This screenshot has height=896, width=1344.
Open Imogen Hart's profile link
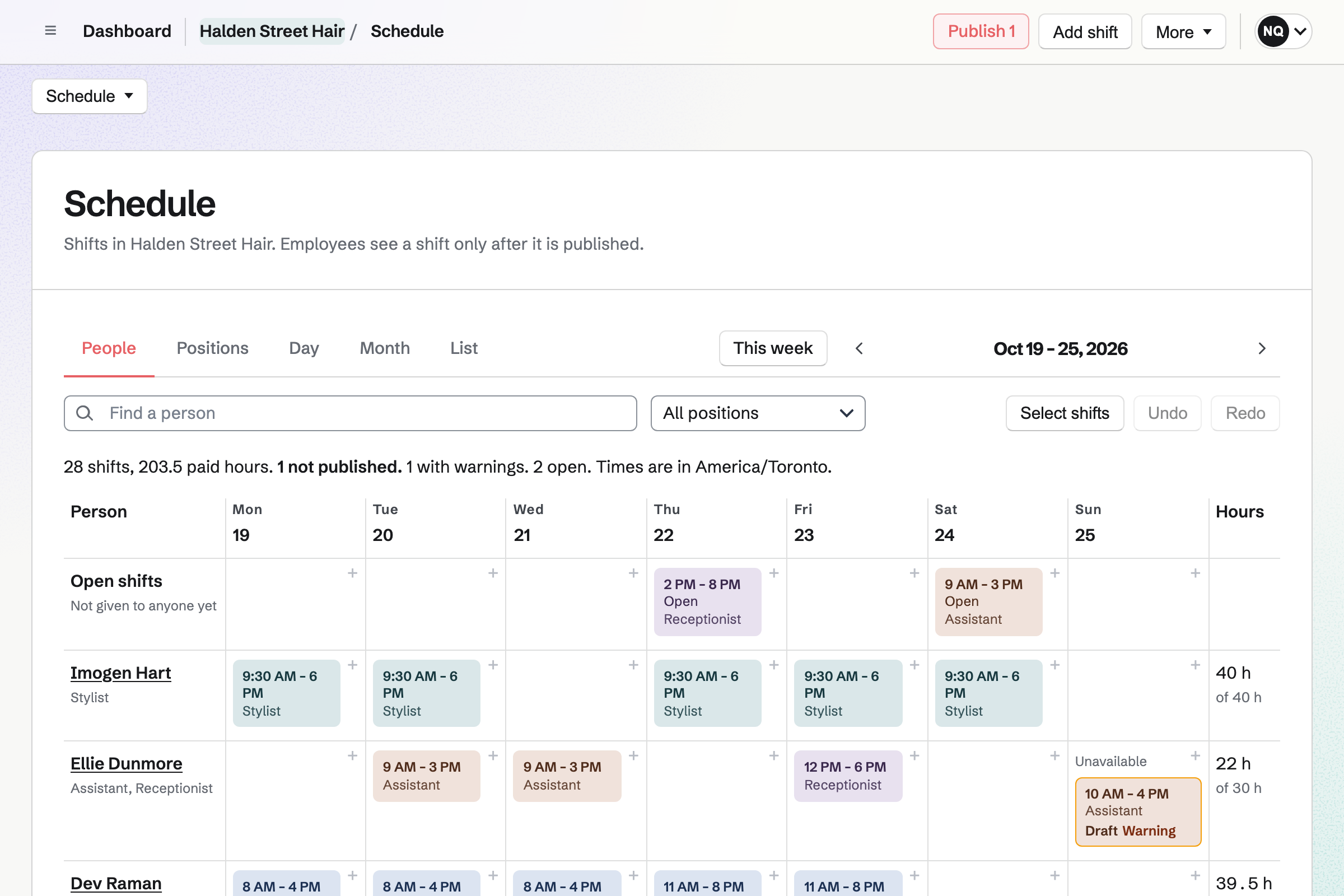point(120,673)
